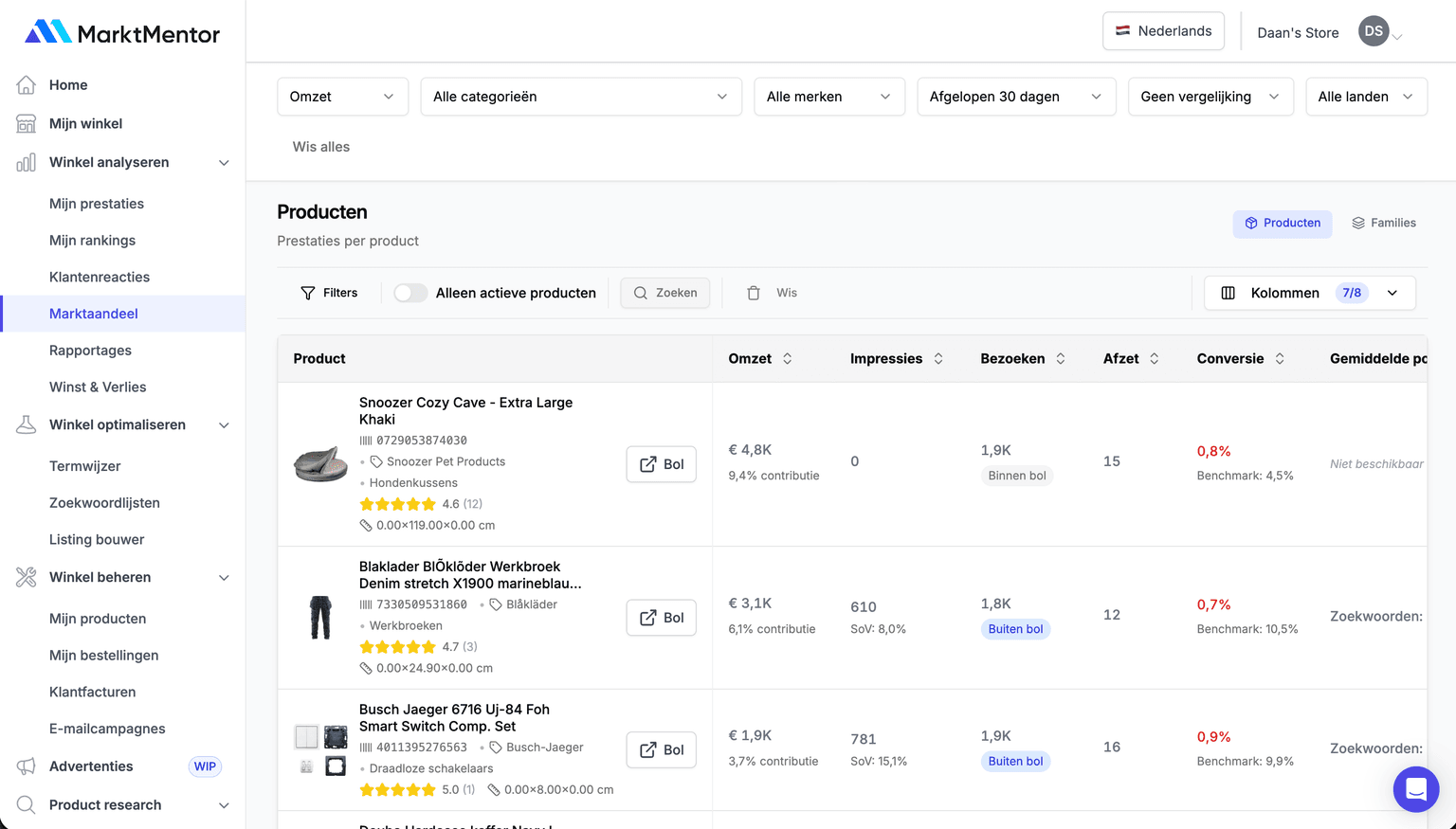Image resolution: width=1456 pixels, height=829 pixels.
Task: Toggle Alleen actieve producten switch
Action: [410, 294]
